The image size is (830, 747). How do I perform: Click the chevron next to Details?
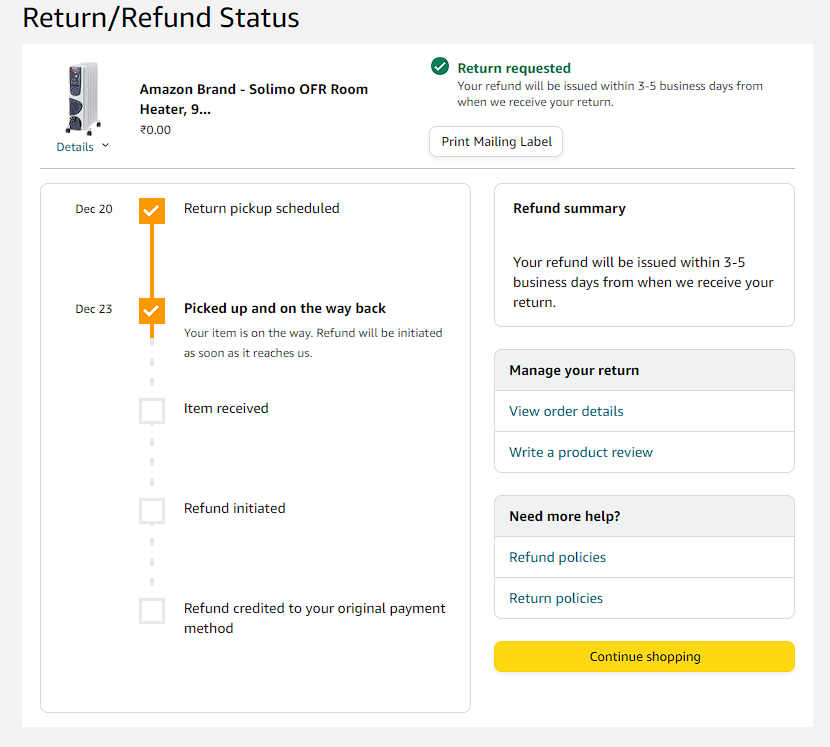tap(105, 145)
